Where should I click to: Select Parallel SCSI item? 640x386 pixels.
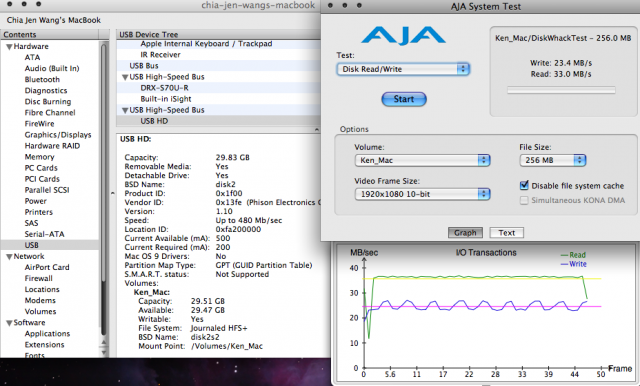(47, 190)
